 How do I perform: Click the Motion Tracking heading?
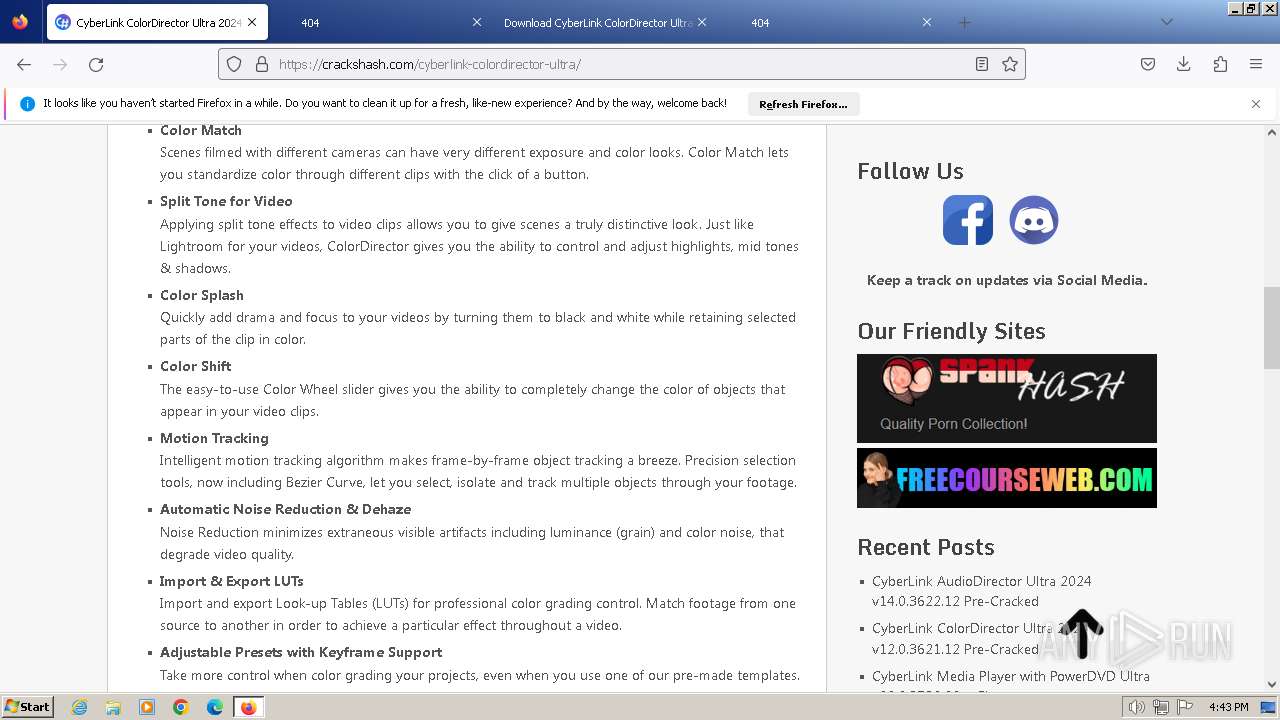pos(214,438)
